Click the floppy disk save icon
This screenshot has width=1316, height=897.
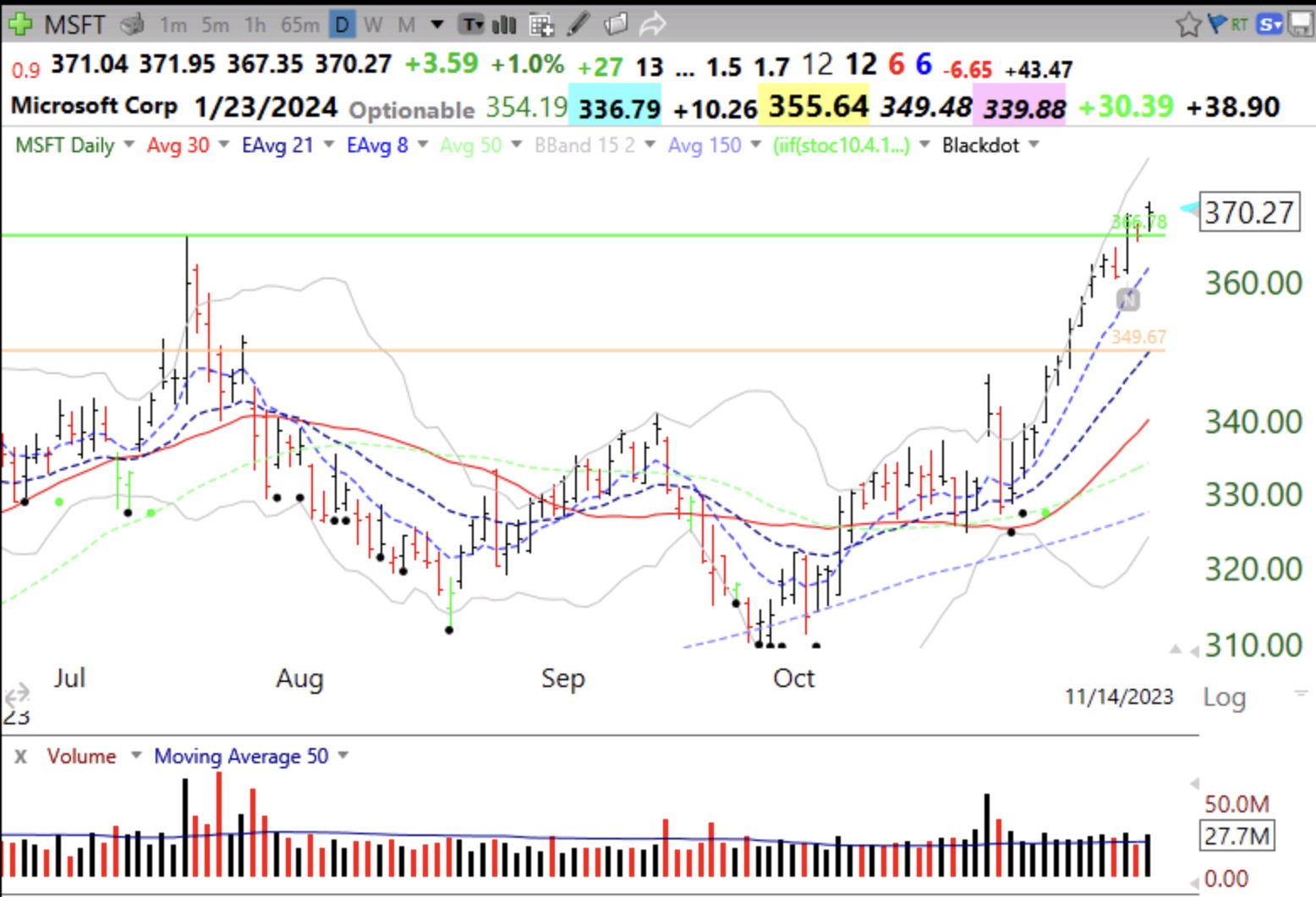pos(1301,25)
